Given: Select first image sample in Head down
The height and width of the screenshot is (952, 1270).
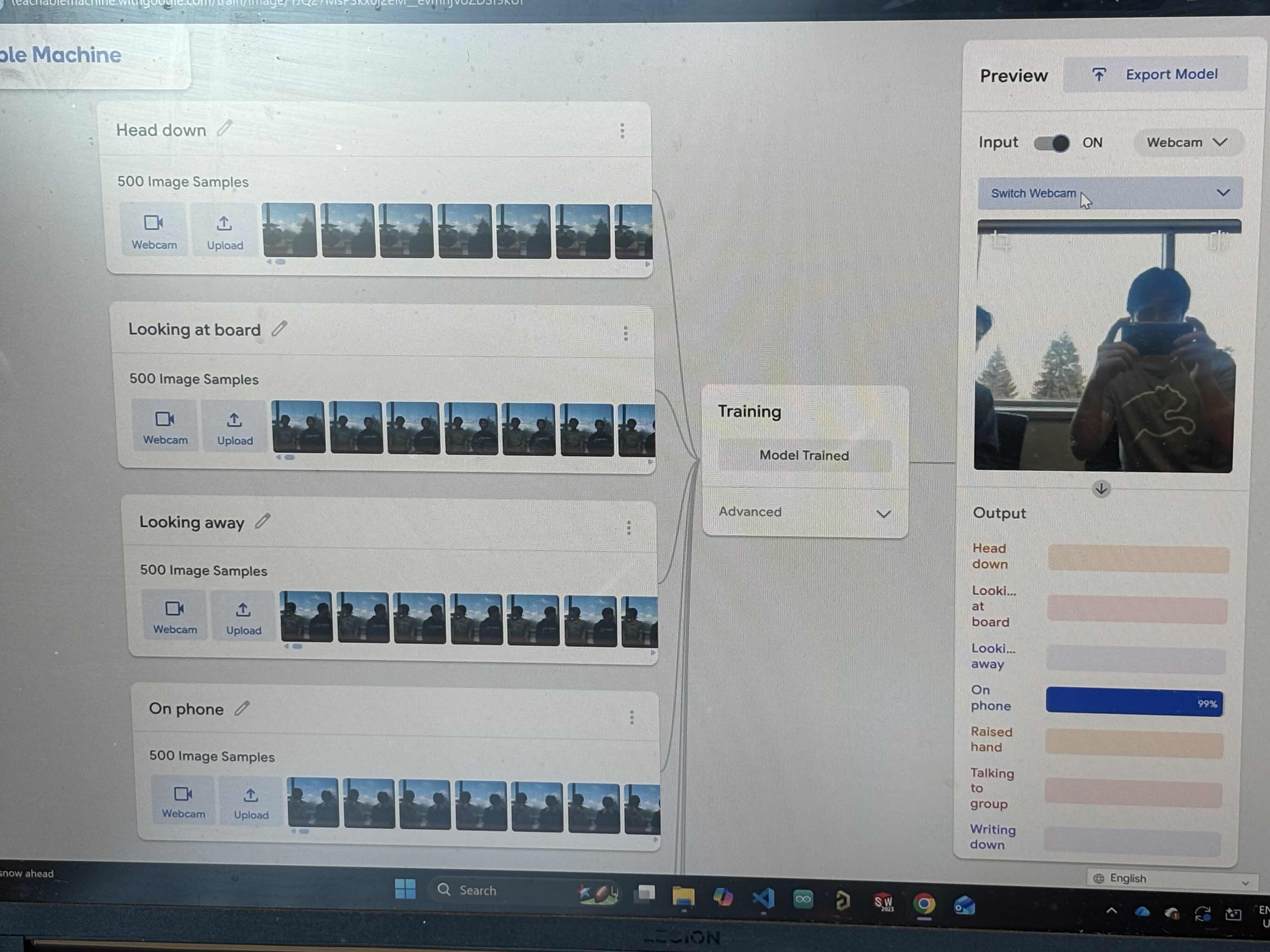Looking at the screenshot, I should (x=289, y=230).
